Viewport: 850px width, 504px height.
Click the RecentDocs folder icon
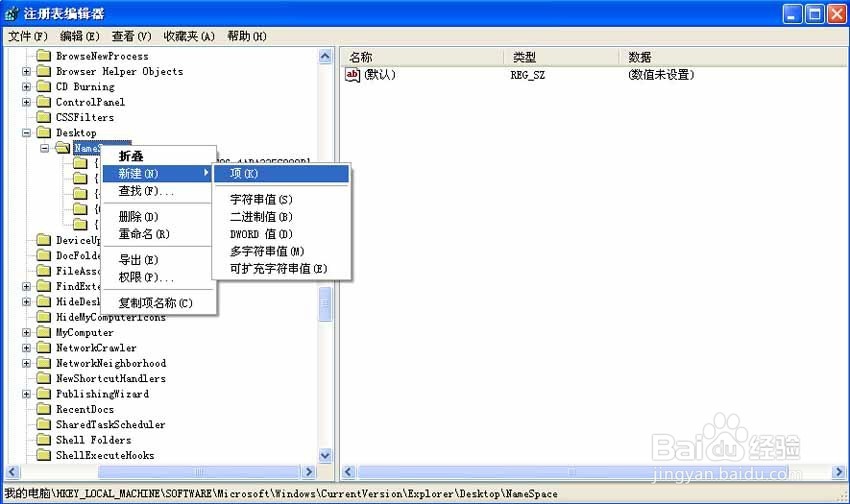click(x=43, y=409)
